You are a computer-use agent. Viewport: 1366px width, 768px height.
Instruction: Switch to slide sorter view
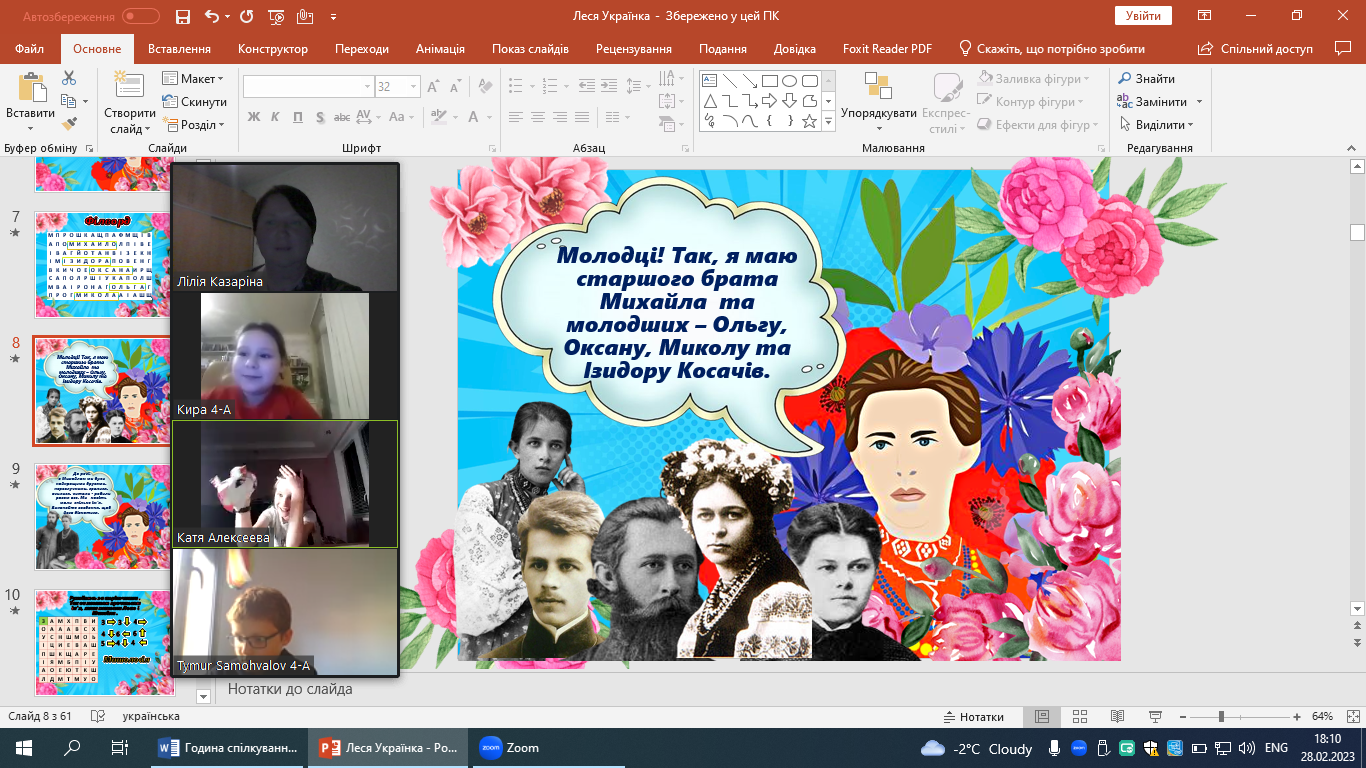pos(1079,716)
